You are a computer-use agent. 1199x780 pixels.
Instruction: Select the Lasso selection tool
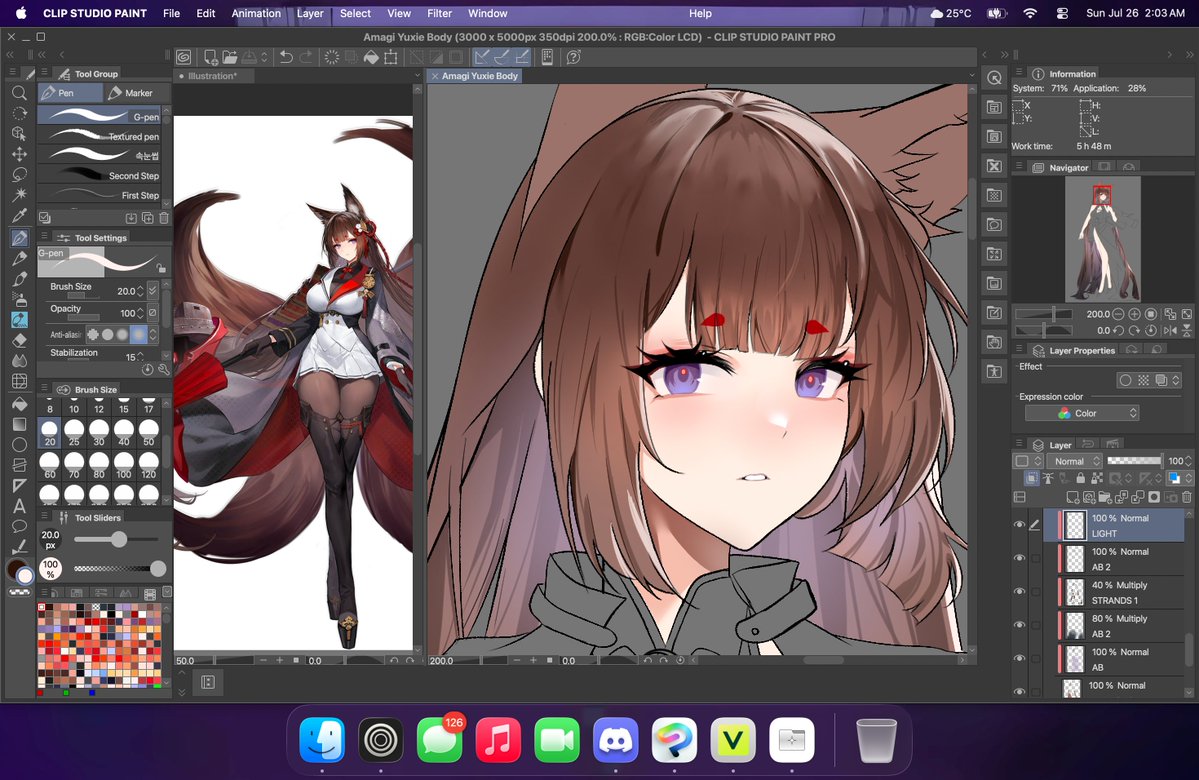(19, 174)
